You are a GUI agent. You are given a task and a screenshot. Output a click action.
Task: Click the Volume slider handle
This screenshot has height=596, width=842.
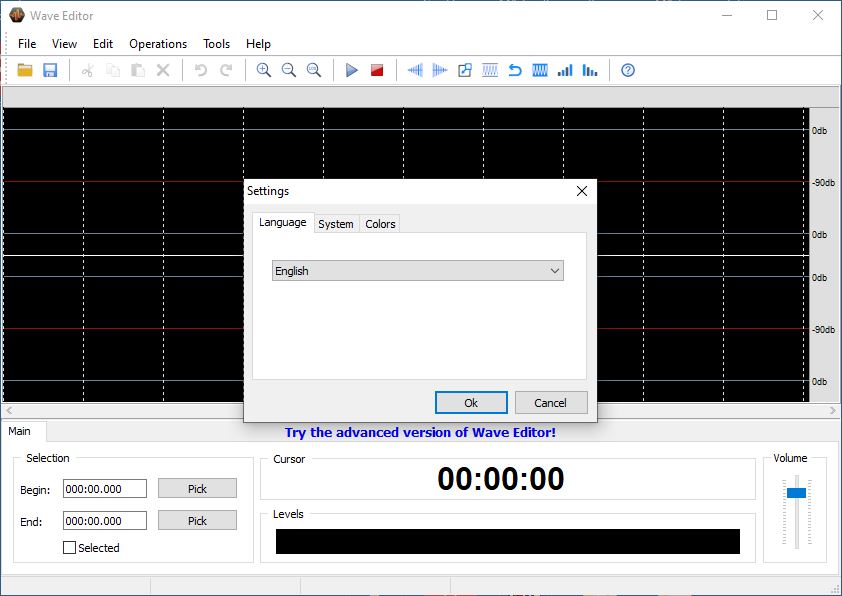[796, 492]
